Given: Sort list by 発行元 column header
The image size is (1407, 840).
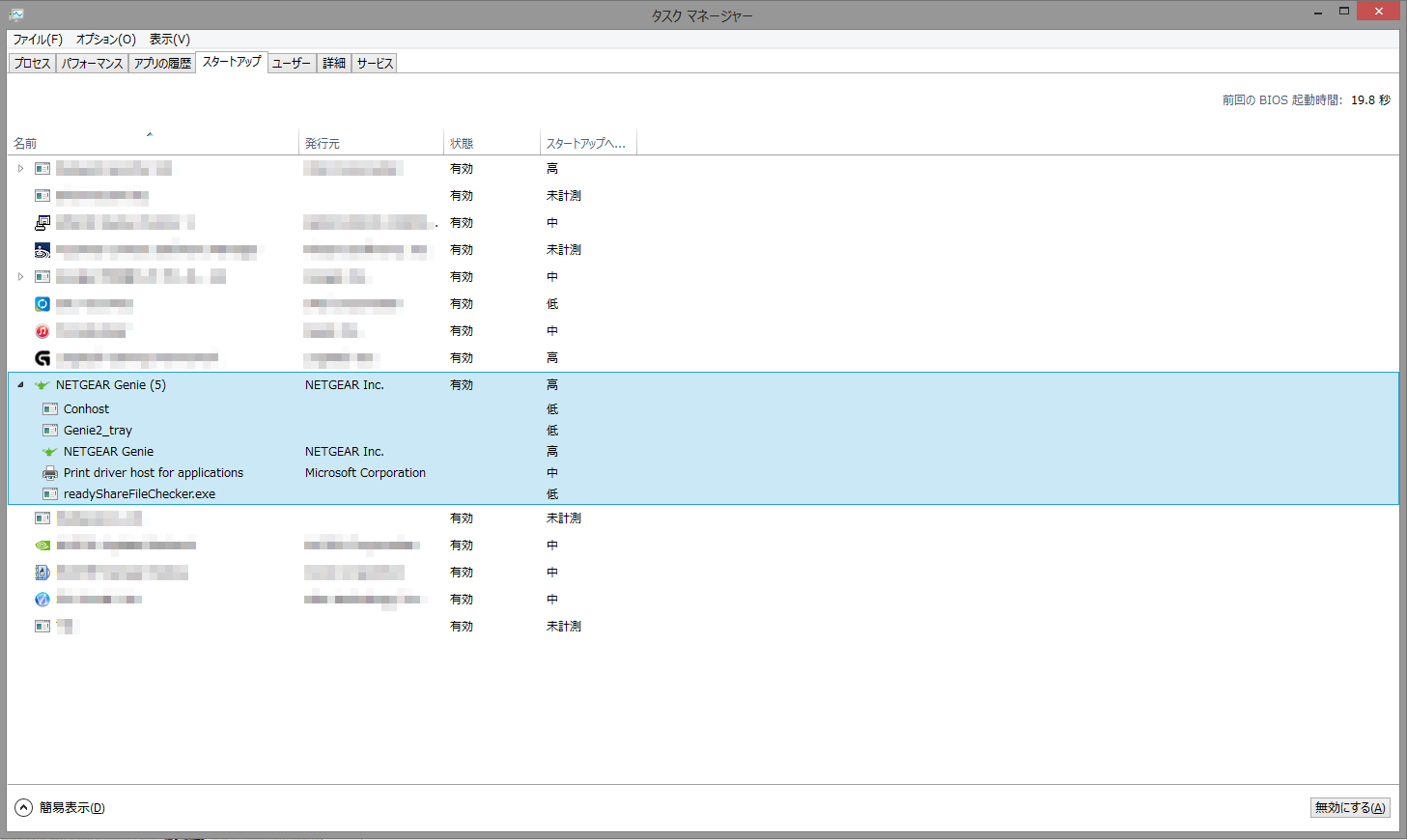Looking at the screenshot, I should (x=323, y=144).
